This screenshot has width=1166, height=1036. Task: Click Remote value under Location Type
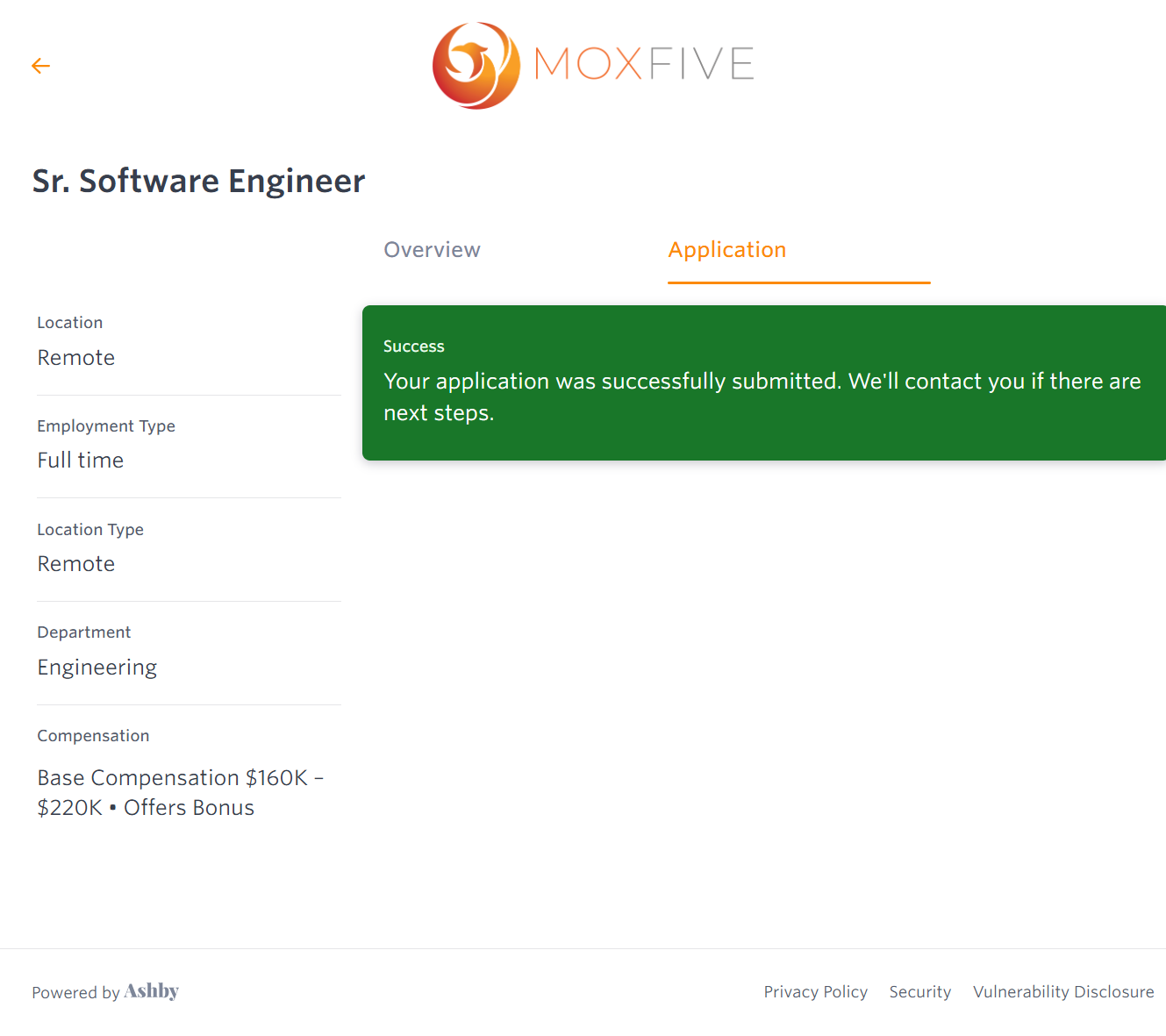76,564
